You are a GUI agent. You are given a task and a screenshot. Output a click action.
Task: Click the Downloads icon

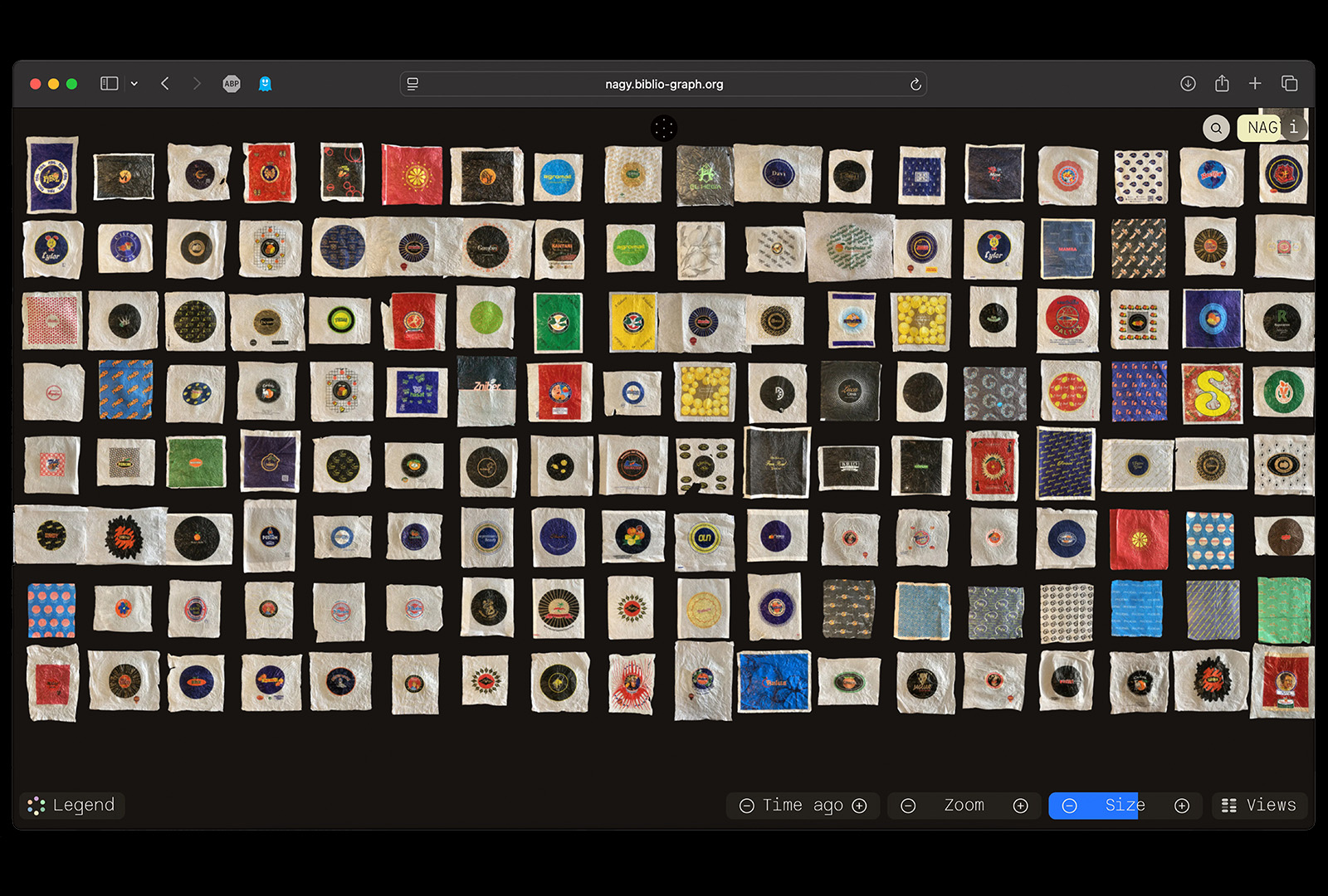click(x=1189, y=83)
